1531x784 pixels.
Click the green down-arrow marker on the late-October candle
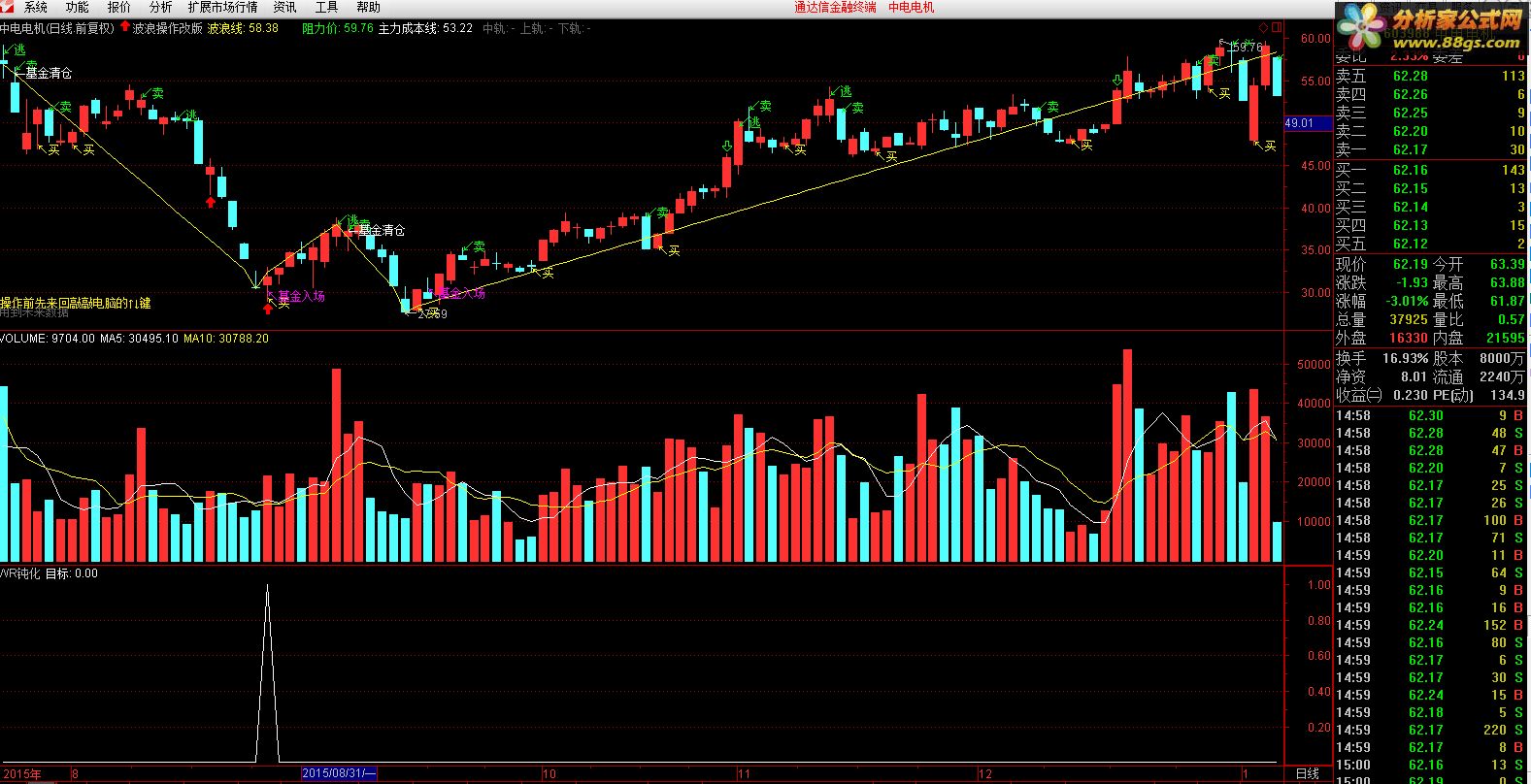pos(727,147)
